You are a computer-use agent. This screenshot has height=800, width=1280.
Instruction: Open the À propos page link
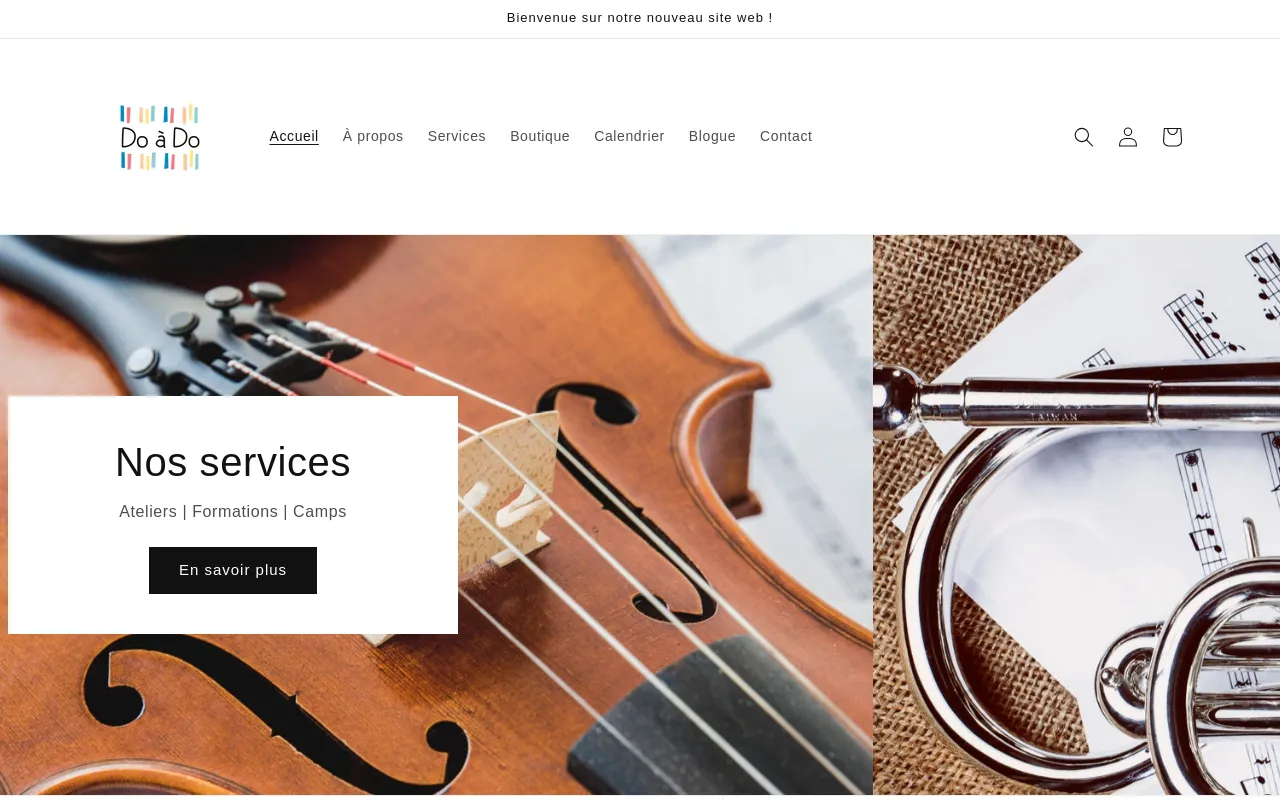pyautogui.click(x=373, y=136)
